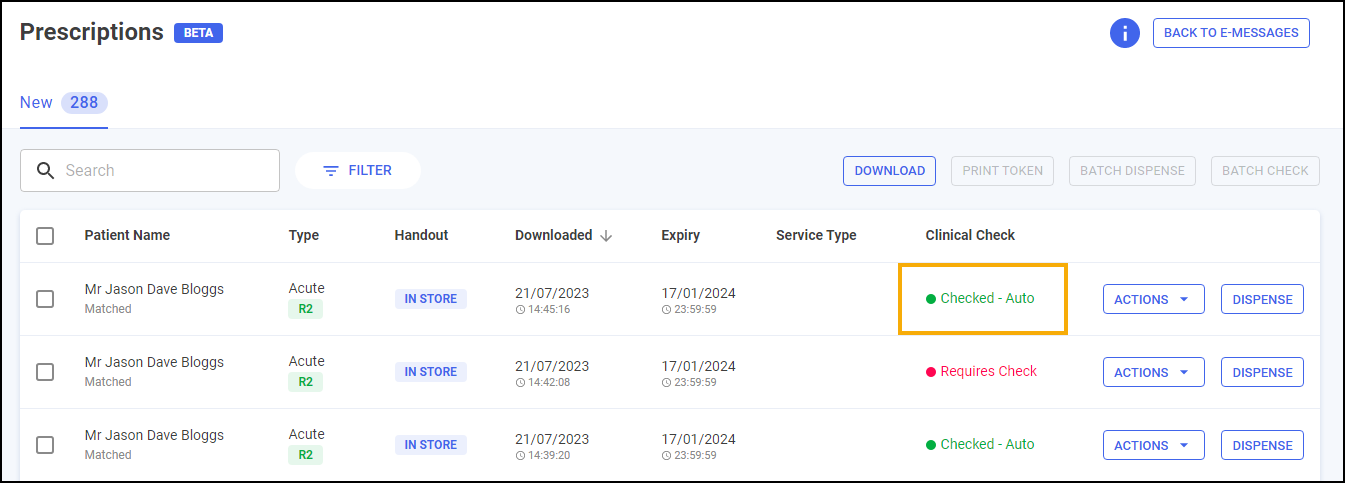Tick the checkbox for the 14:42:08 prescription

[45, 372]
